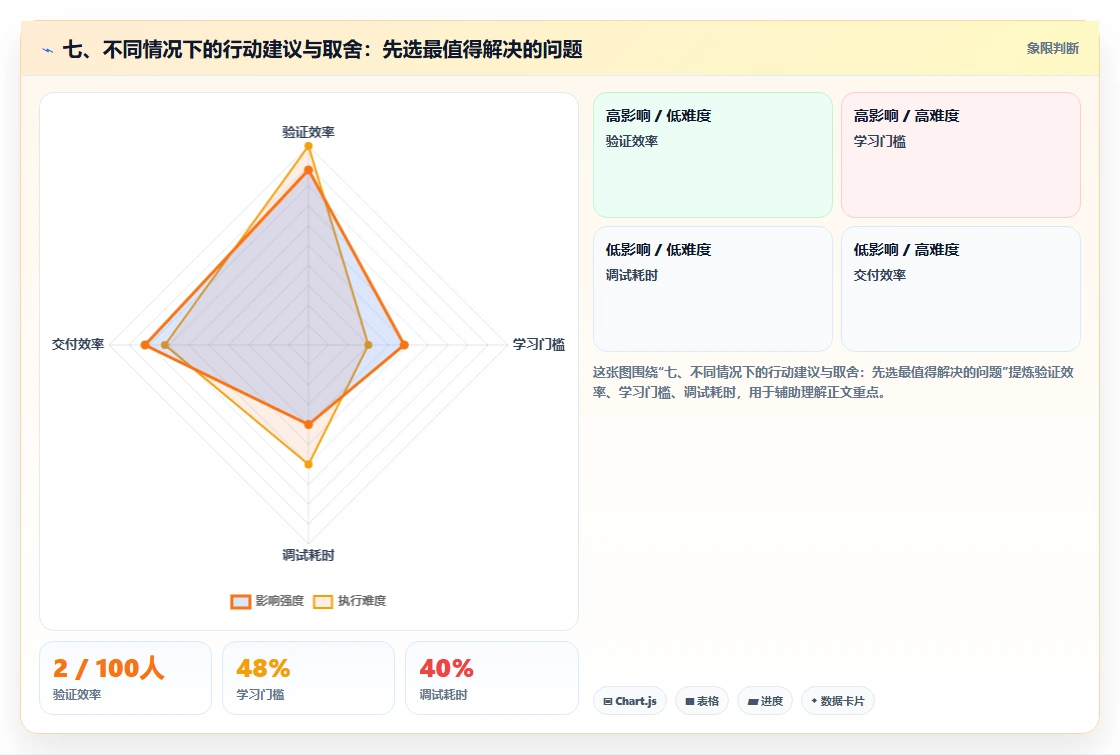Click the 48% 学习门槛 stat card
Viewport: 1120px width, 755px height.
pos(308,678)
